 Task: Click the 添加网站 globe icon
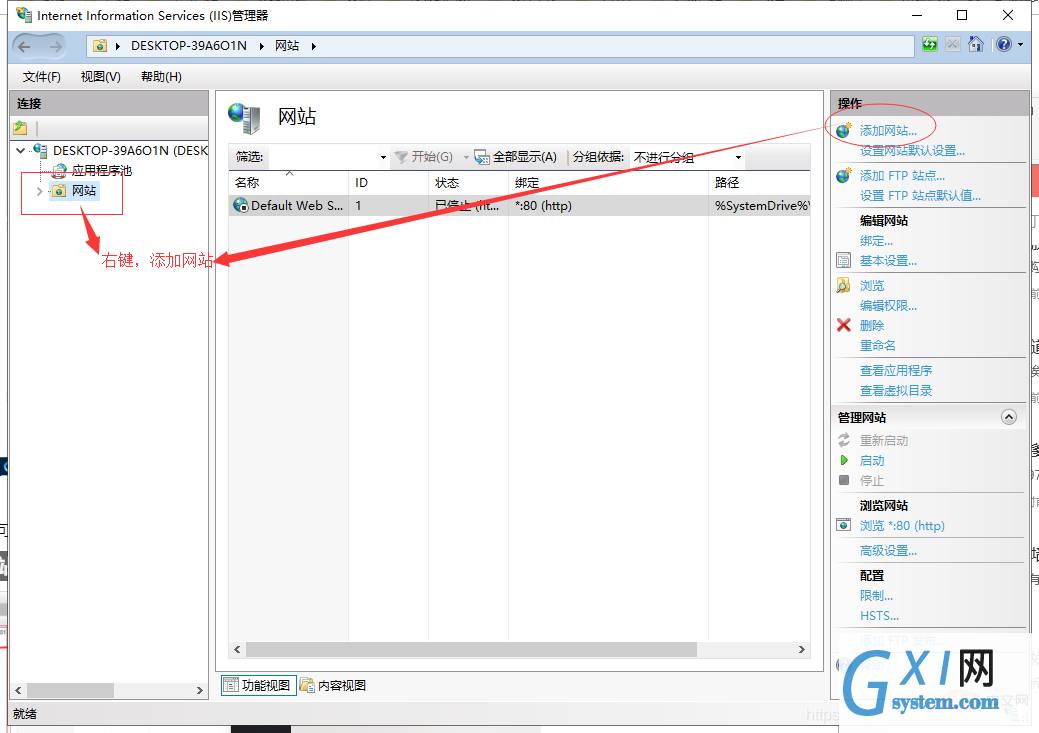click(x=844, y=131)
